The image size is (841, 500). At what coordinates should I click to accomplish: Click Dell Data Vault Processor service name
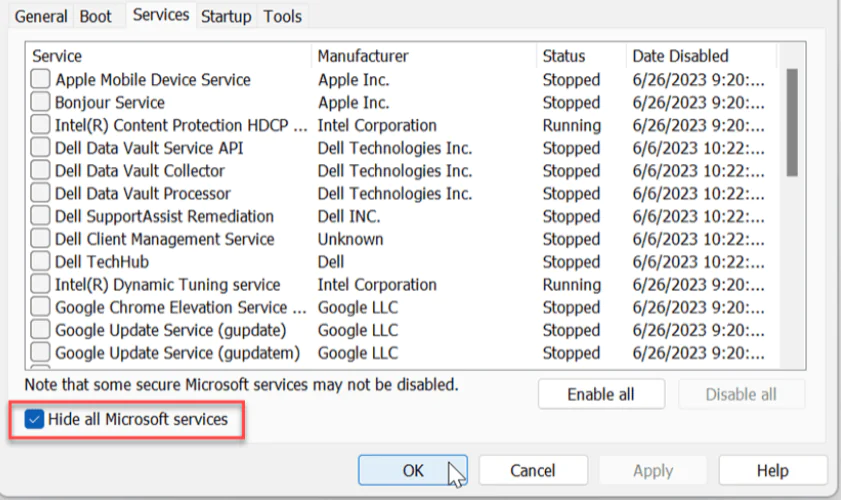tap(143, 194)
